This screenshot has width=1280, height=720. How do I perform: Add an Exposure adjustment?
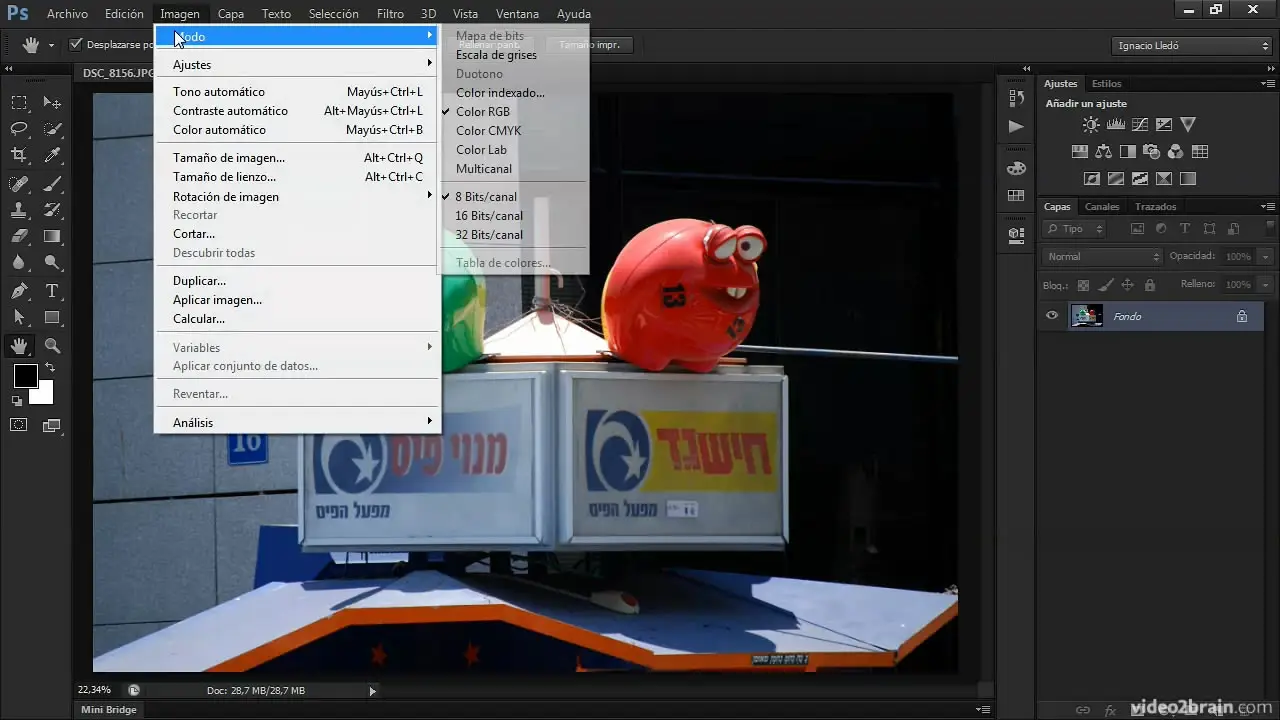click(1163, 125)
